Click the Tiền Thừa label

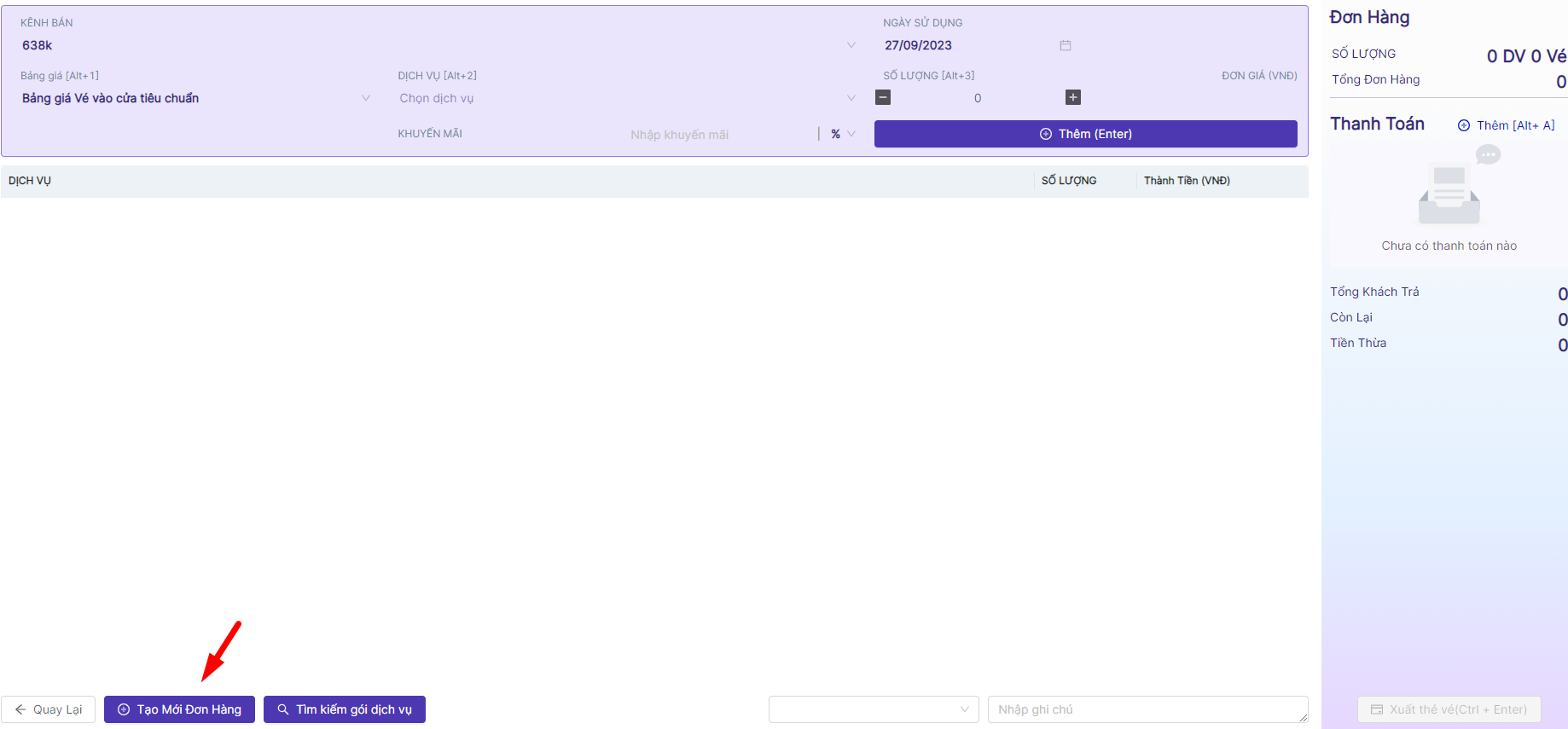1358,343
